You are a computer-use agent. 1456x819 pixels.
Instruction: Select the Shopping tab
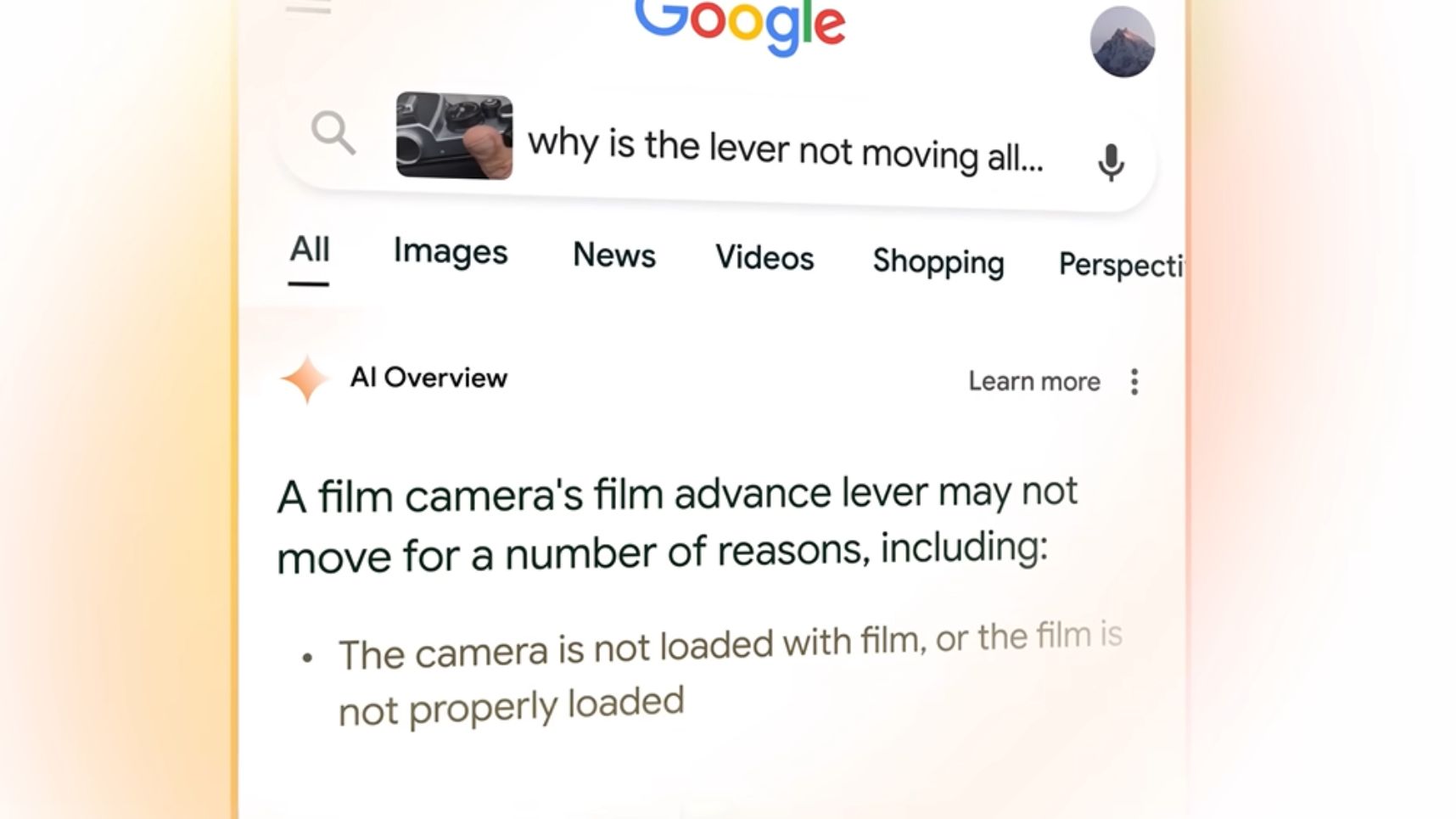tap(938, 261)
